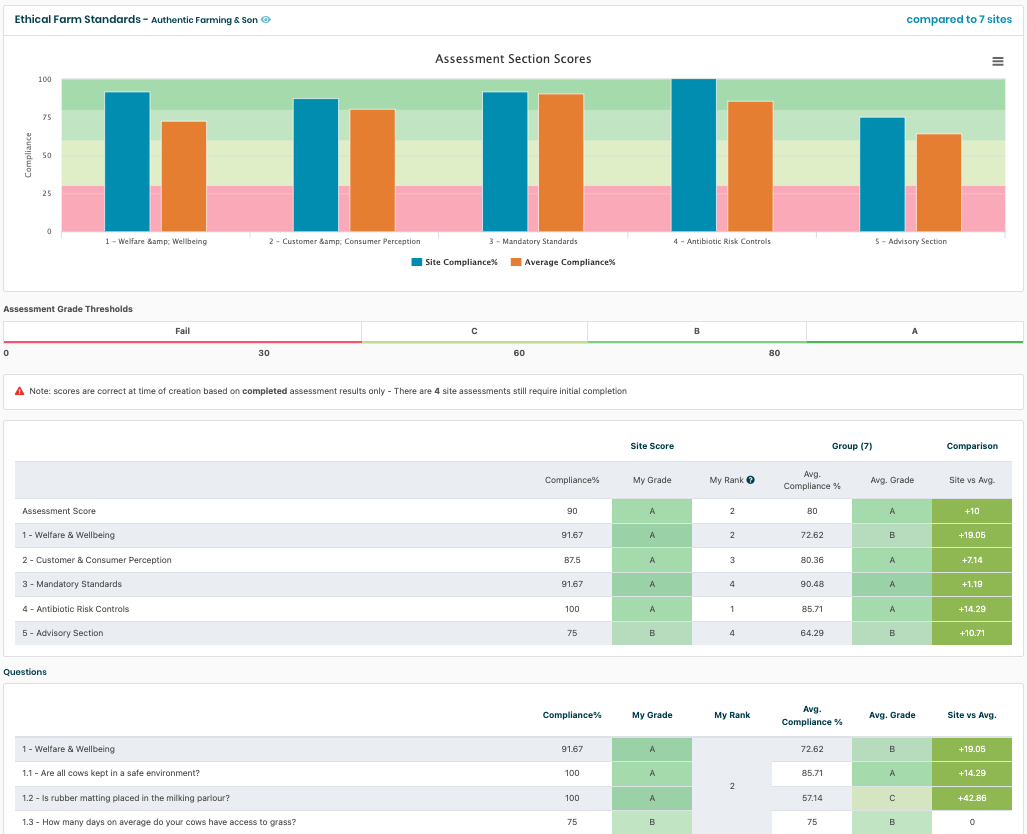Screen dimensions: 1027x834
Task: Click the Site vs Avg. header in the summary table
Action: click(x=972, y=480)
